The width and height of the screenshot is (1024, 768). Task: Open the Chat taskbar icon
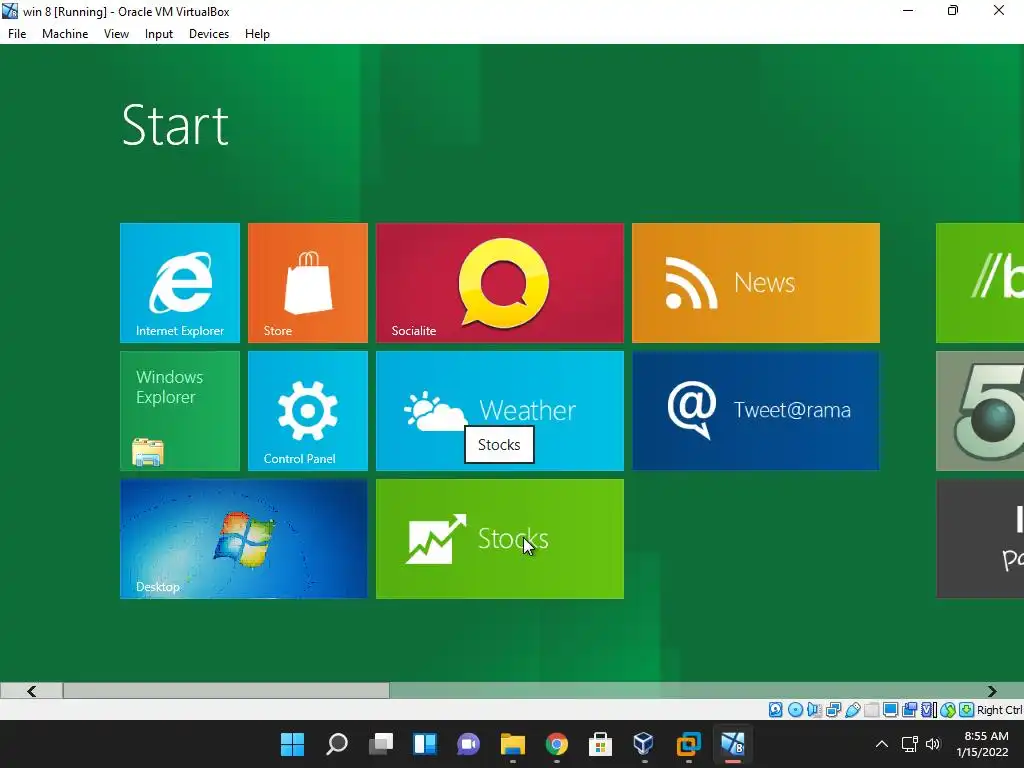coord(468,744)
